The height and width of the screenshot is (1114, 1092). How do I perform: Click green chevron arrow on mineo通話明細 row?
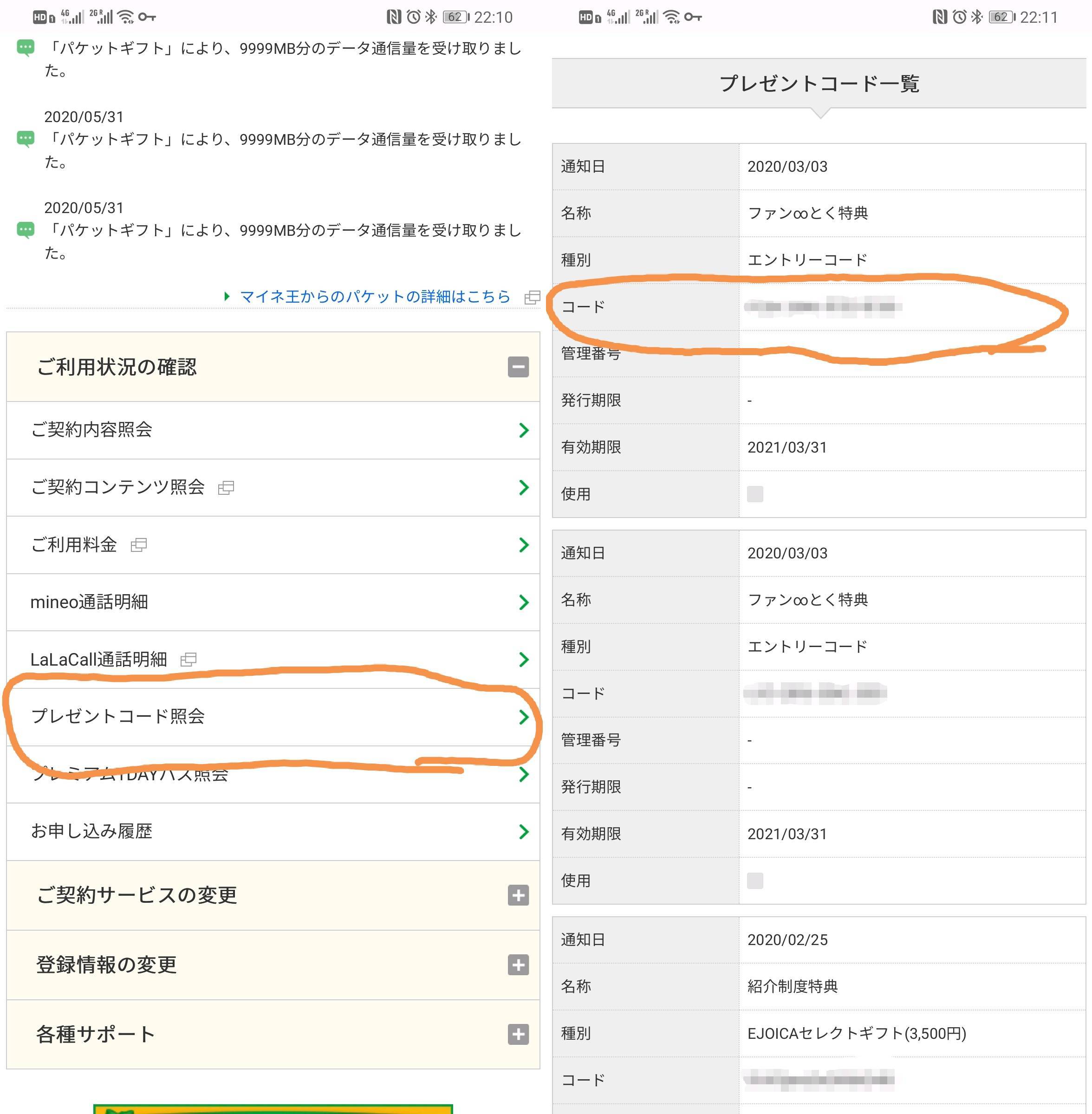click(523, 602)
